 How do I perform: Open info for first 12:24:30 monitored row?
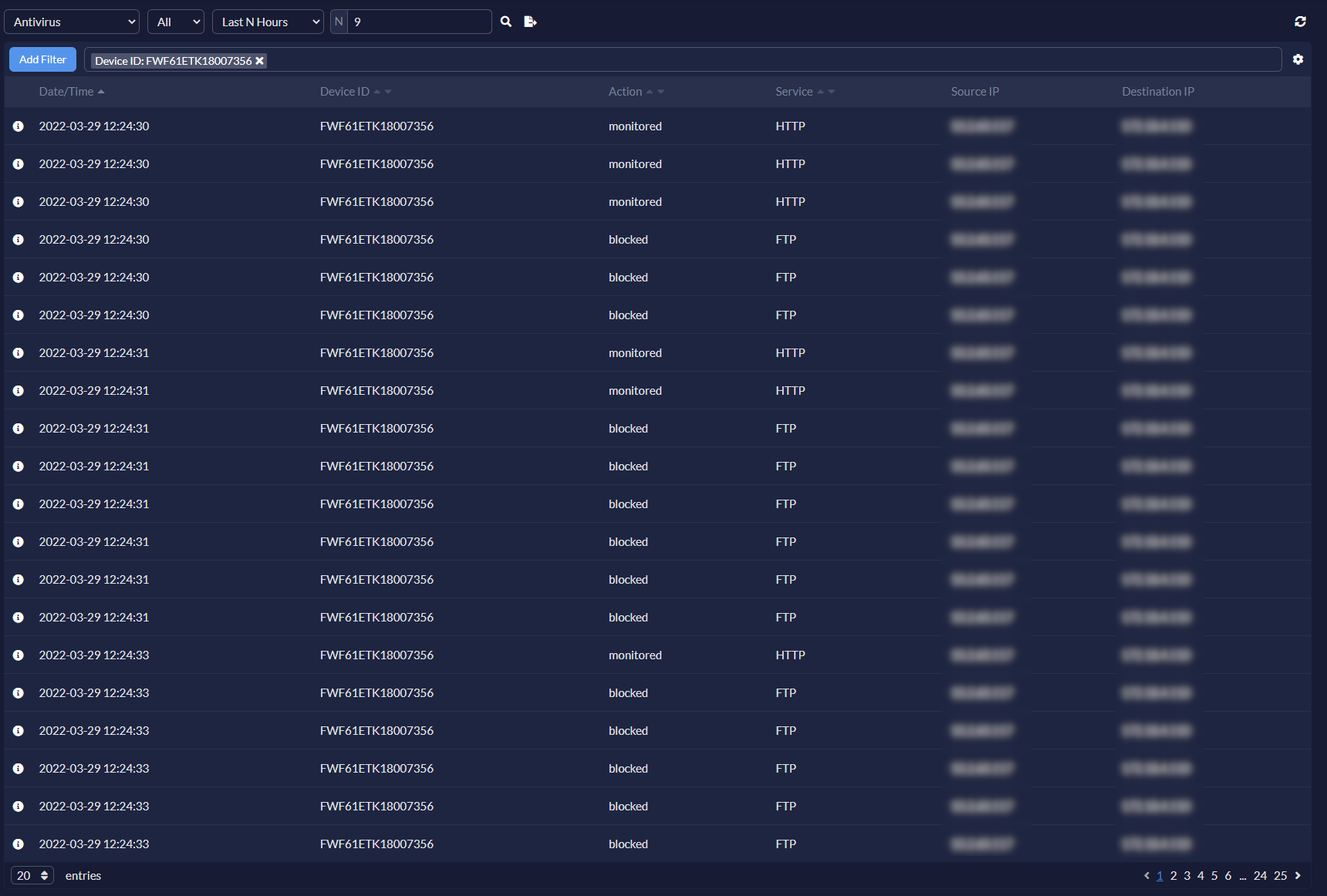tap(19, 126)
